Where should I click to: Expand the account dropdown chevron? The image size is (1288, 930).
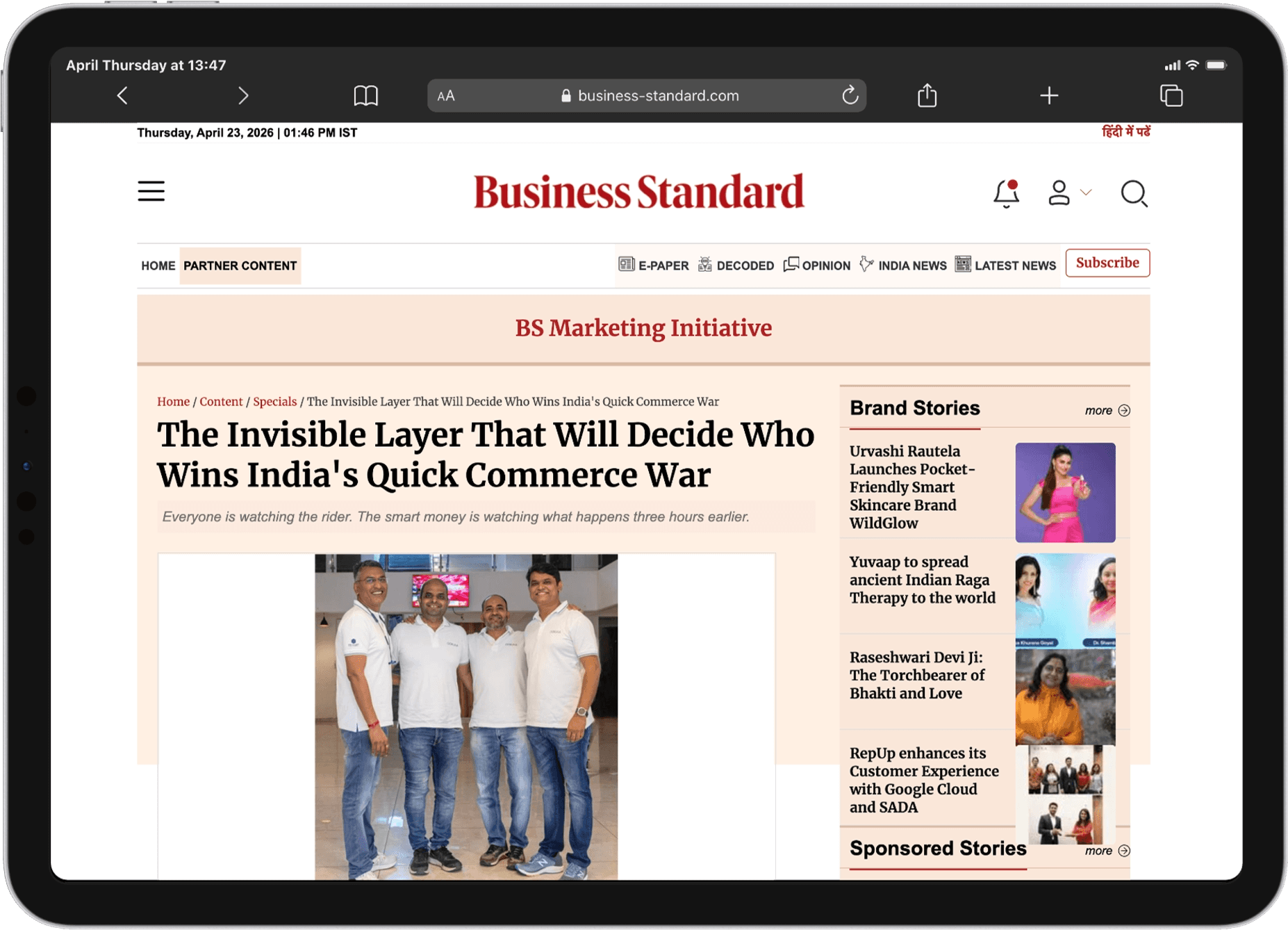pos(1086,192)
